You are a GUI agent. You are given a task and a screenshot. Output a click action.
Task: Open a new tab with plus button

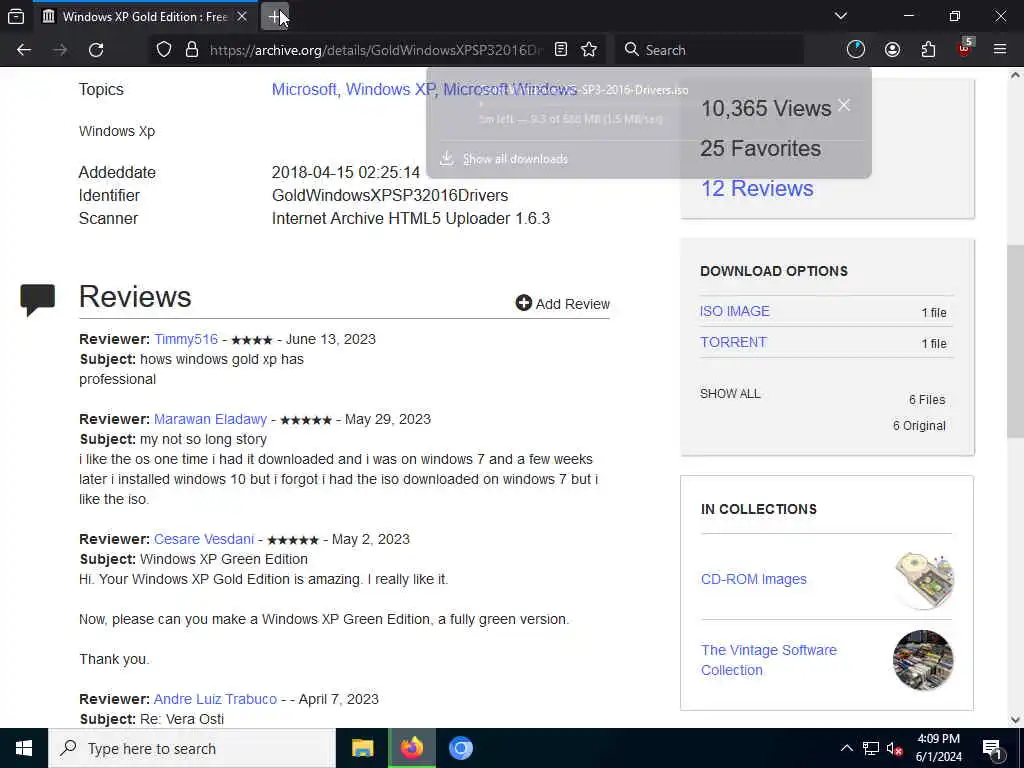click(x=275, y=16)
